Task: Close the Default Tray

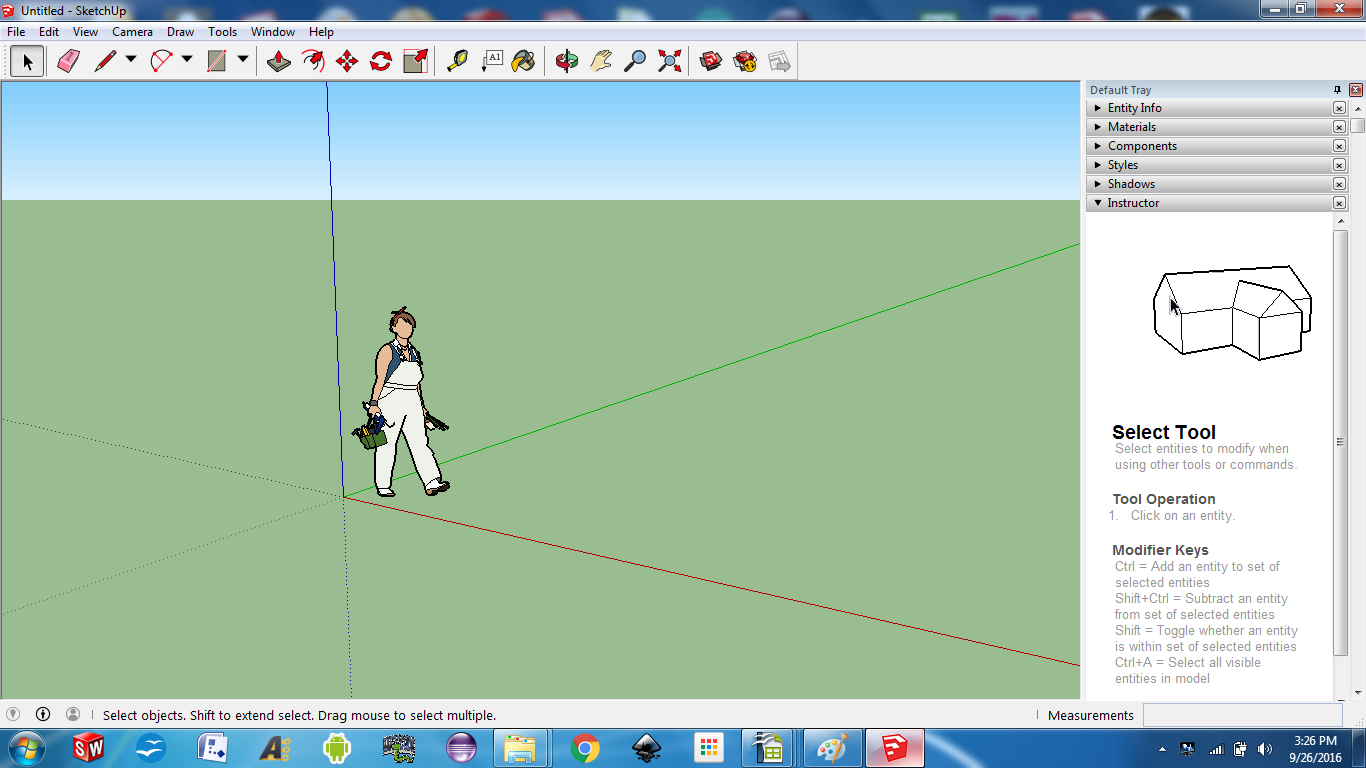Action: [1356, 90]
